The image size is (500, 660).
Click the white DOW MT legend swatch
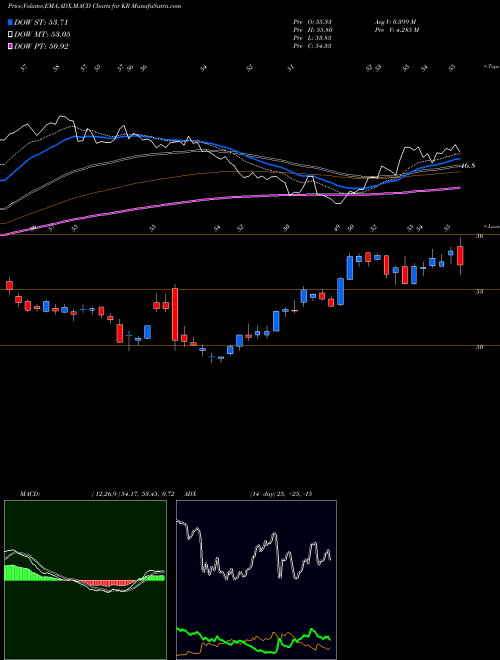11,35
